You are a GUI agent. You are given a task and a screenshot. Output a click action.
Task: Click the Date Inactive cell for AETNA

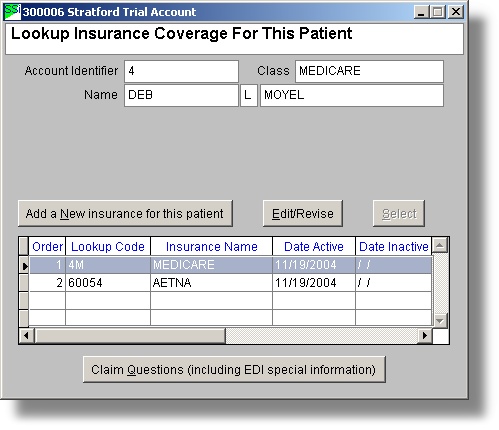[394, 283]
